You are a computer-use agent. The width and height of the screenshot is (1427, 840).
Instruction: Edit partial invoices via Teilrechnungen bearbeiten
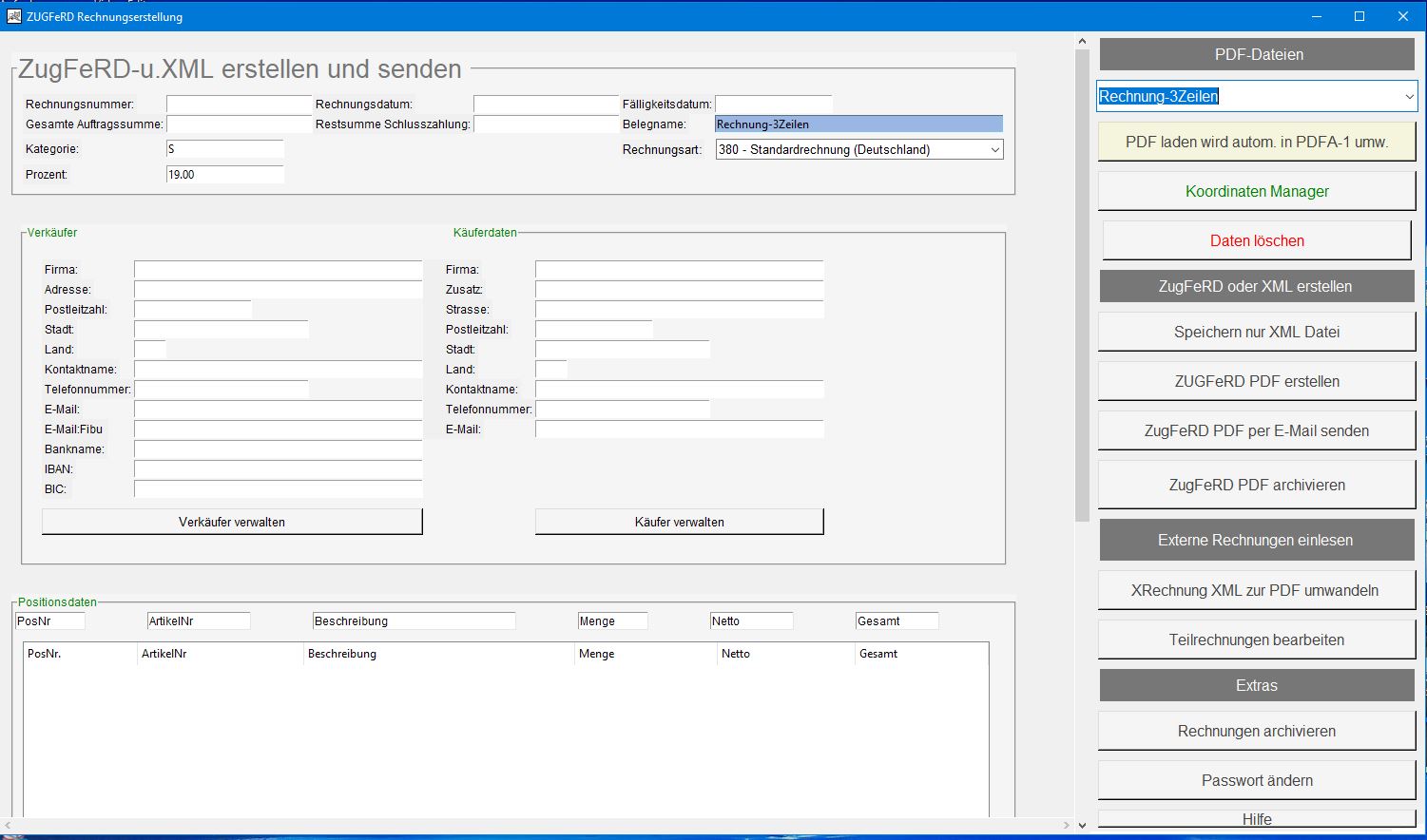point(1256,640)
